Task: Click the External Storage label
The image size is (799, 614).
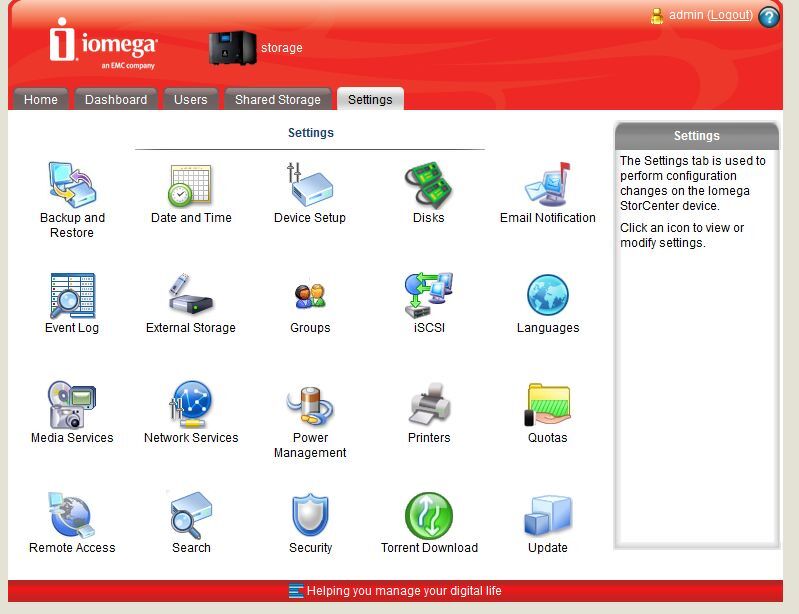Action: click(191, 327)
